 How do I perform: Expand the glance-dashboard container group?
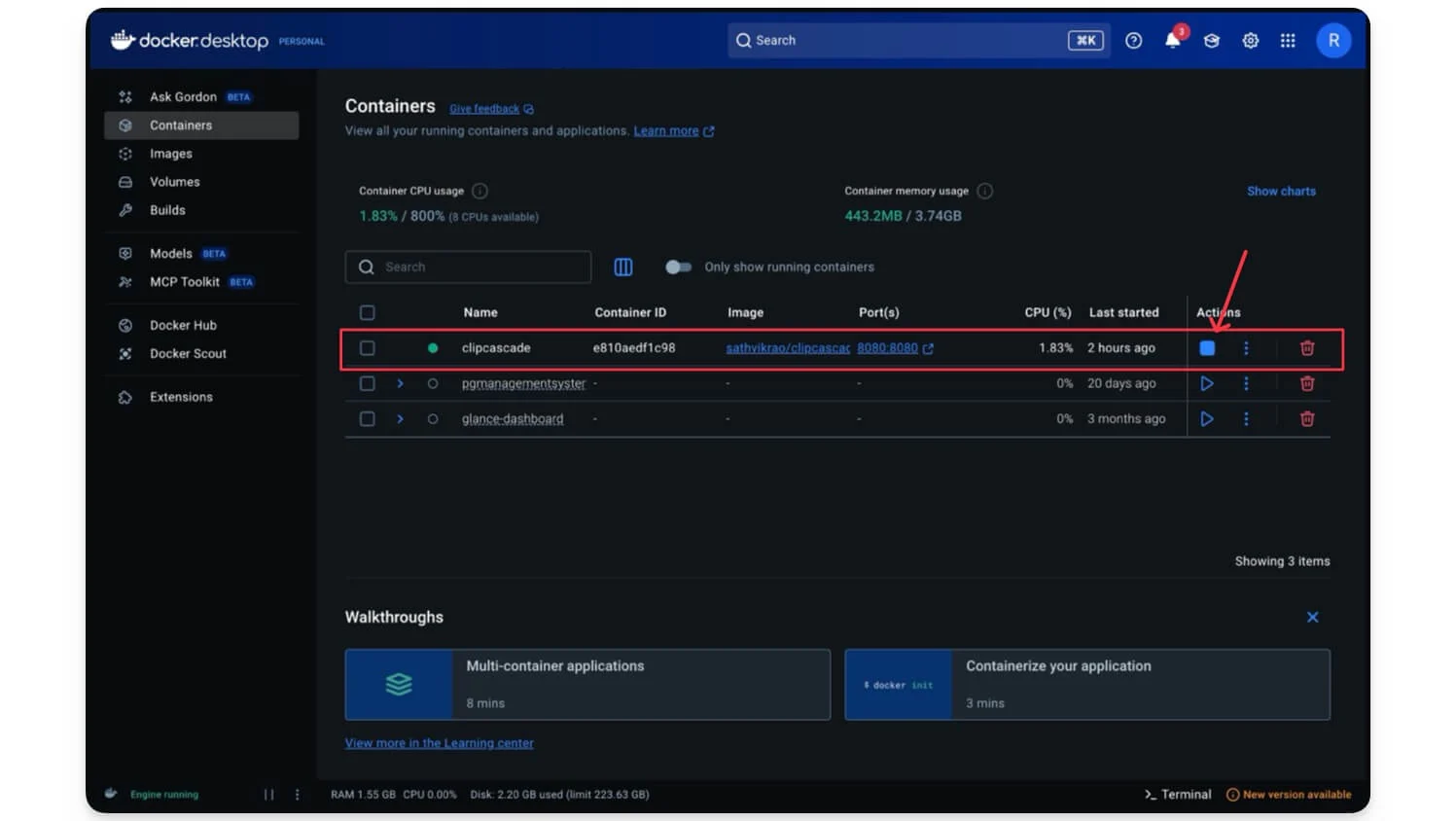[x=400, y=419]
